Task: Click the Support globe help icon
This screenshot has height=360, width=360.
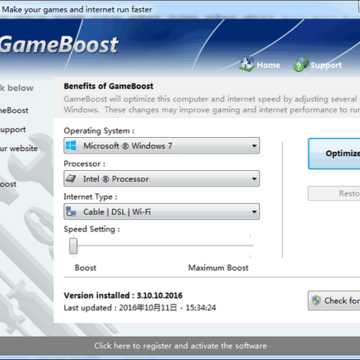Action: coord(301,64)
